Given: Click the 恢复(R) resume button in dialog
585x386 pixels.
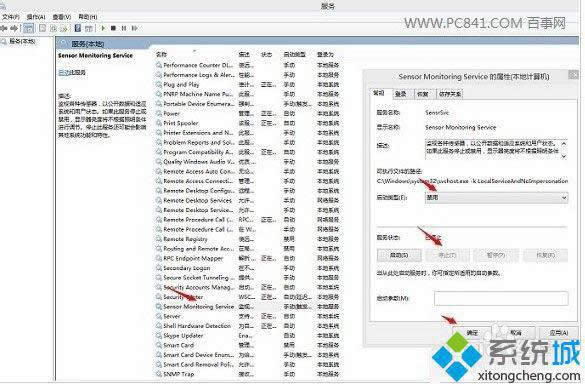Looking at the screenshot, I should coord(546,255).
